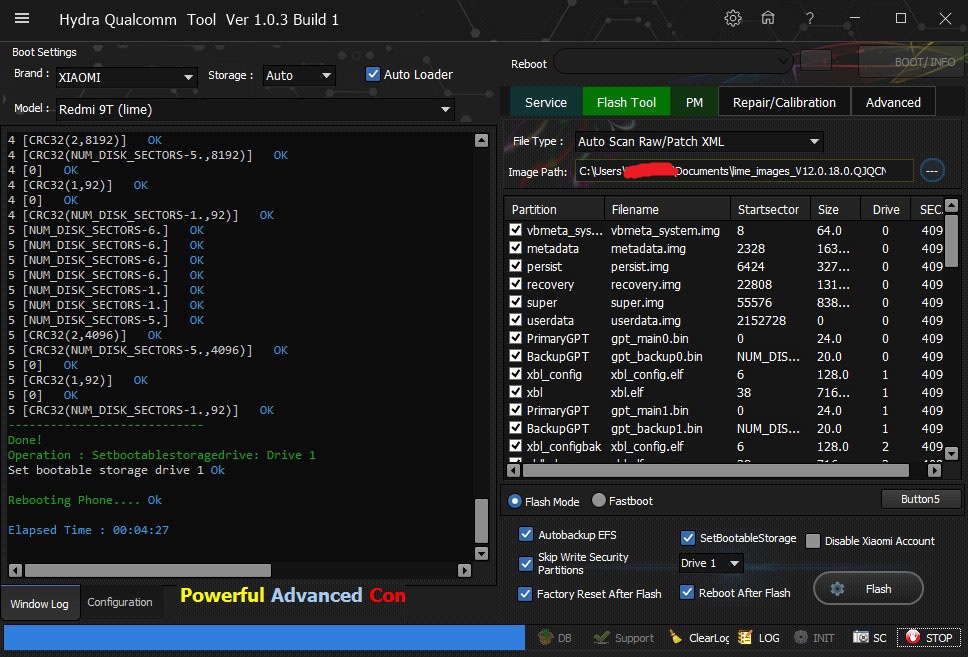Click the SC screenshot camera icon
The image size is (968, 657).
[861, 637]
